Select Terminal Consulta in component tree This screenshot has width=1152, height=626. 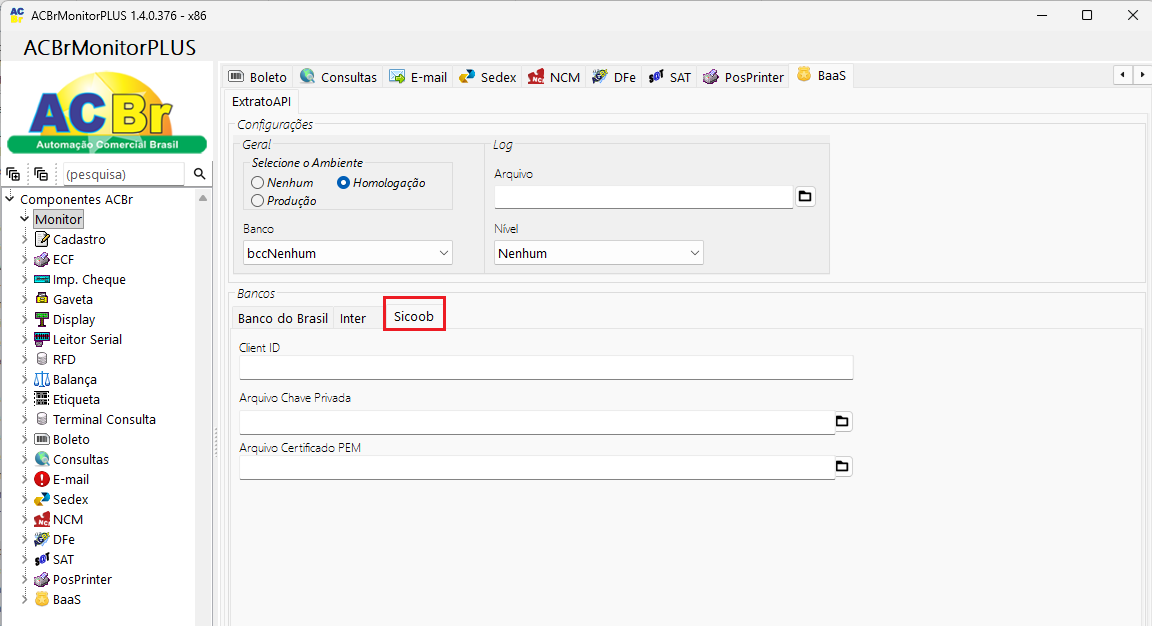[x=104, y=420]
